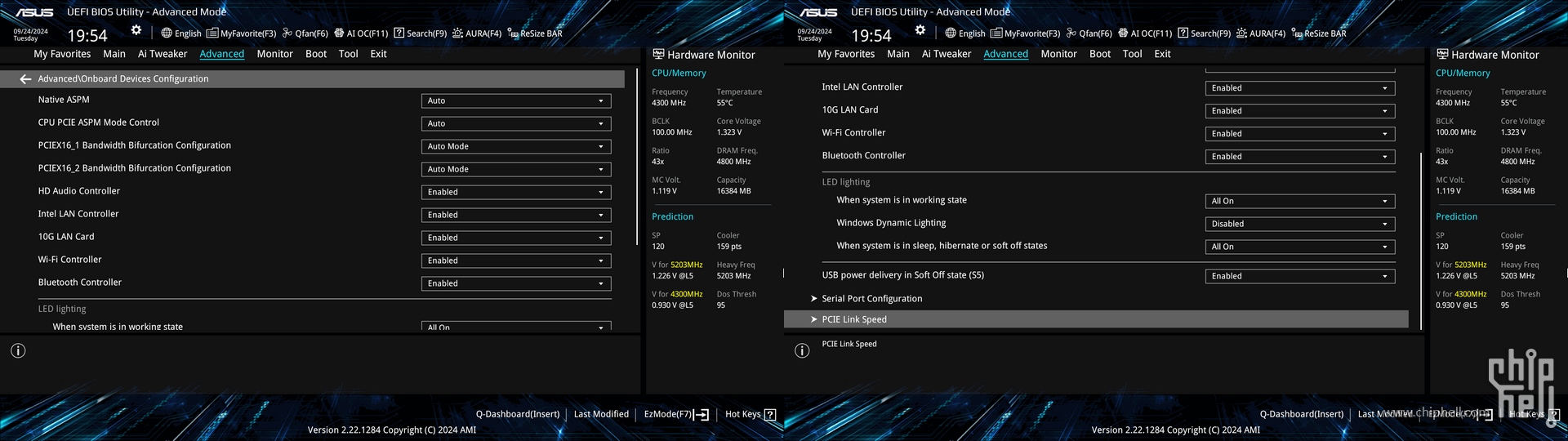Switch to Exit tab in left screen

[x=378, y=54]
